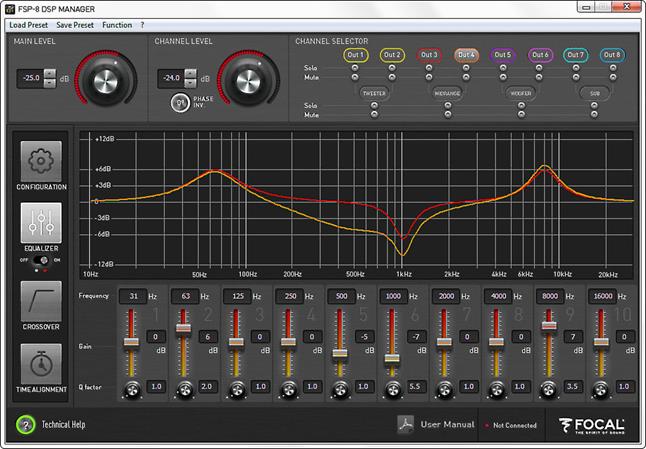Decrease Main Level with down arrow
Viewport: 646px width, 449px height.
tap(50, 83)
